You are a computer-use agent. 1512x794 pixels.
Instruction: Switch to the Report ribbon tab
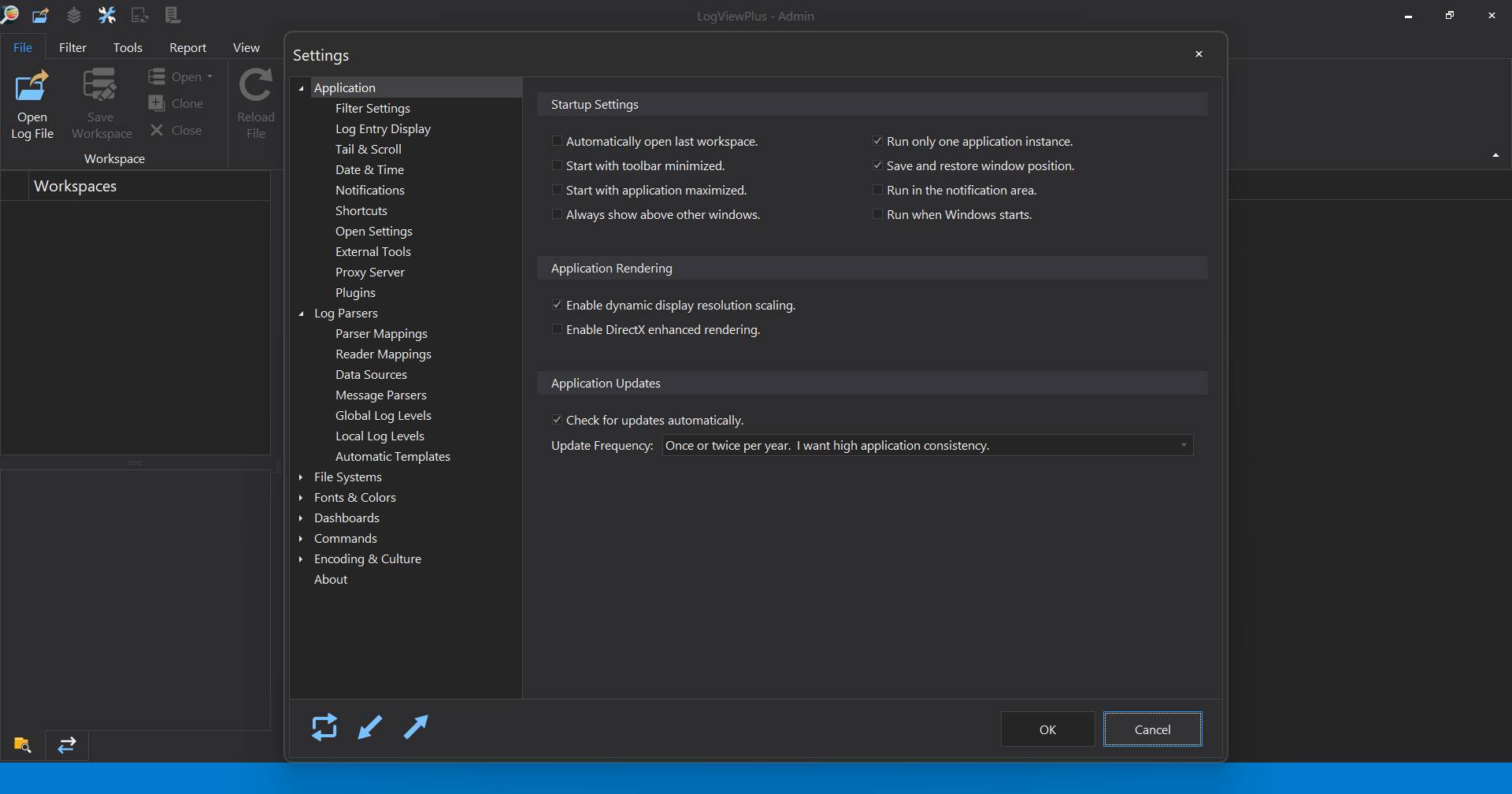(x=187, y=47)
